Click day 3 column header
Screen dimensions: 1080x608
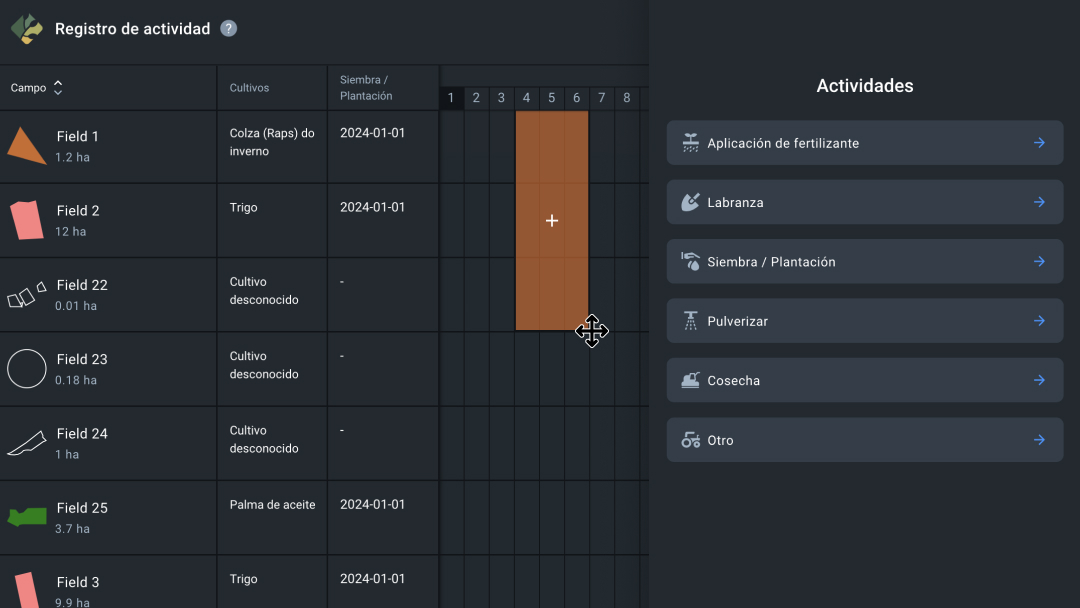pyautogui.click(x=501, y=98)
